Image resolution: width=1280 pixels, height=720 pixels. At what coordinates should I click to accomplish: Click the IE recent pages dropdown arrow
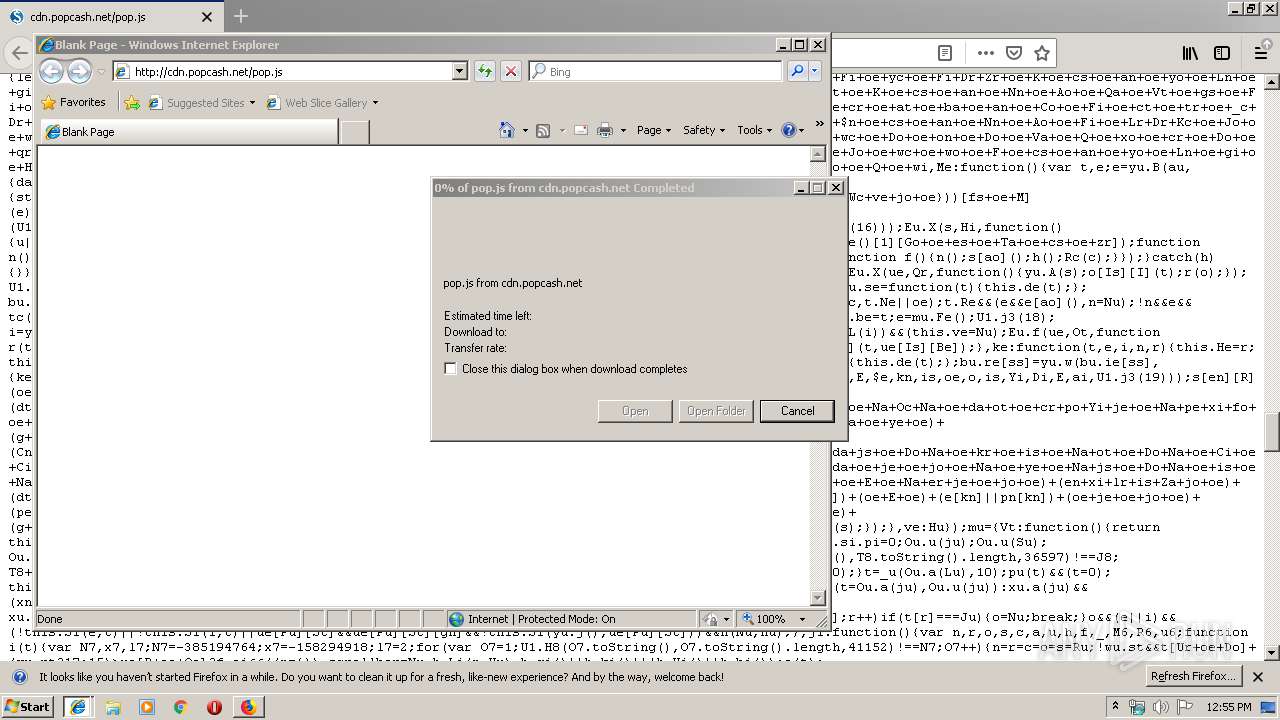click(101, 72)
